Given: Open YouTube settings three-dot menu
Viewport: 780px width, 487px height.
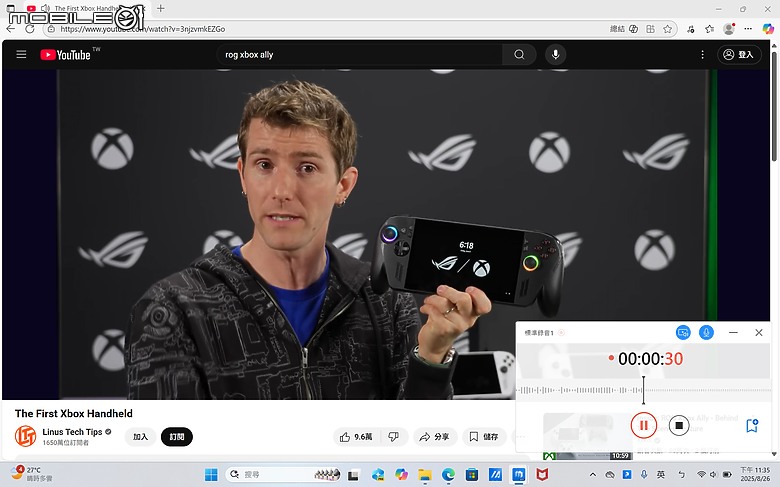Looking at the screenshot, I should 702,55.
